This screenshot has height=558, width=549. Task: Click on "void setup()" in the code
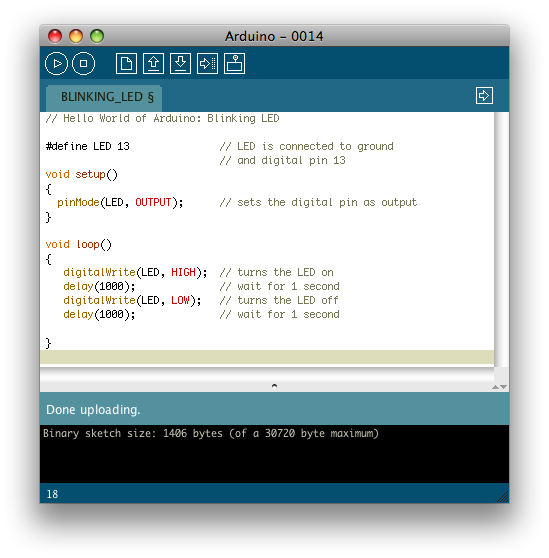81,174
